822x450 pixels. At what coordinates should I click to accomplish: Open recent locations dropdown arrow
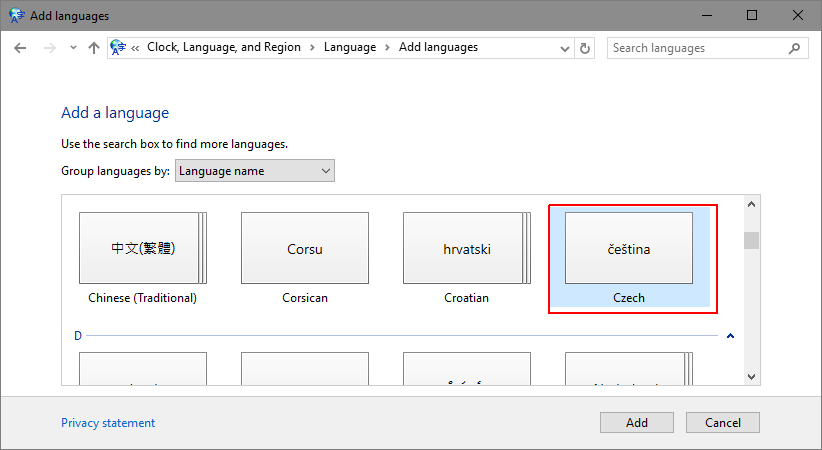click(73, 48)
